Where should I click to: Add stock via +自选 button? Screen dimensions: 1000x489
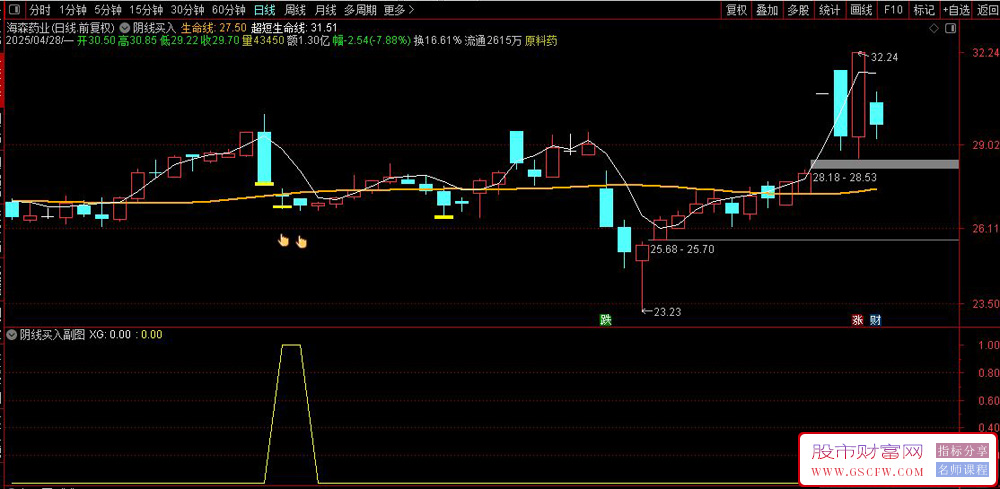pyautogui.click(x=956, y=10)
